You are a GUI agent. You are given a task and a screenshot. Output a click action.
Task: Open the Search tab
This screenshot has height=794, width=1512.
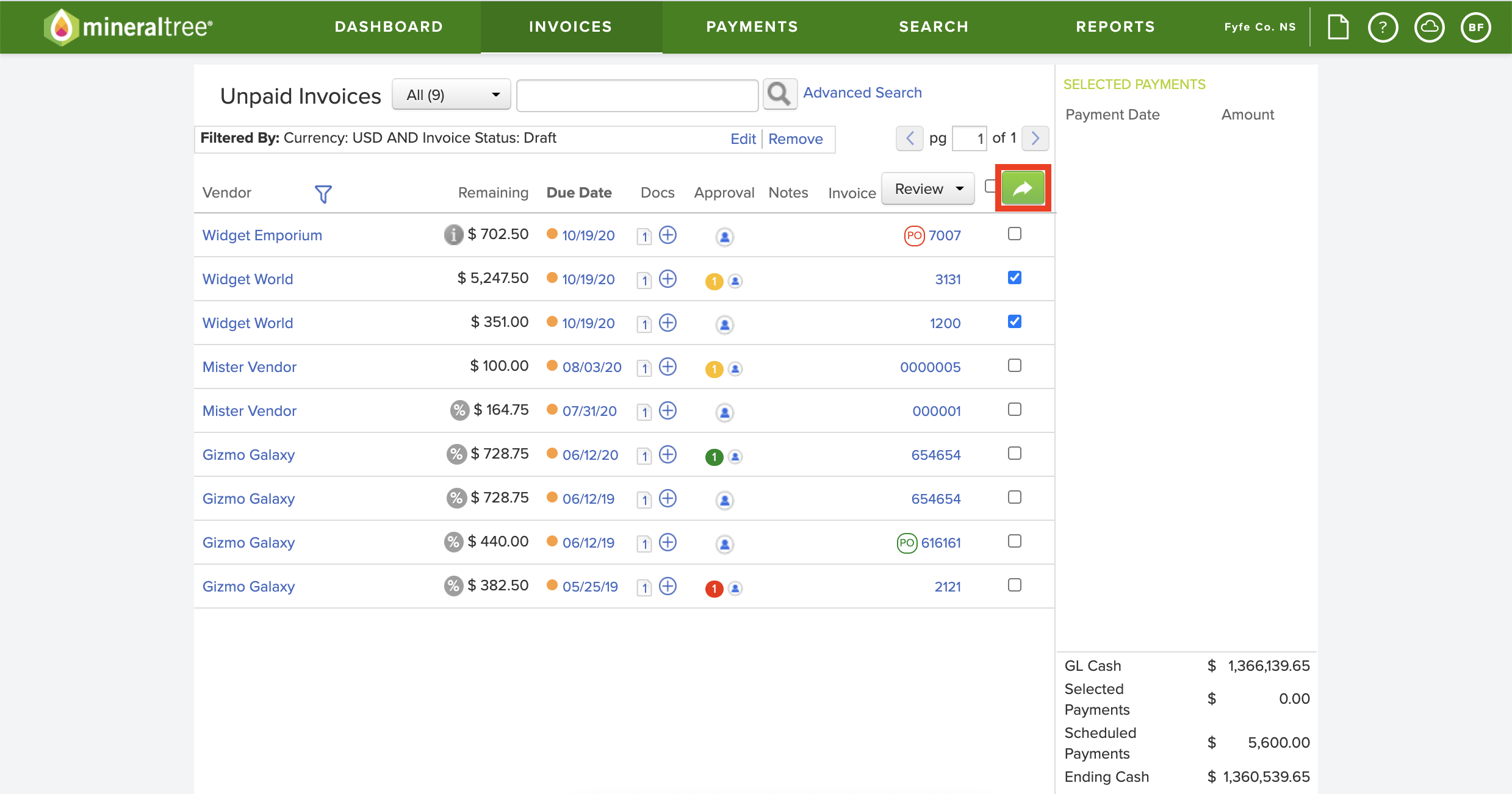[x=934, y=27]
